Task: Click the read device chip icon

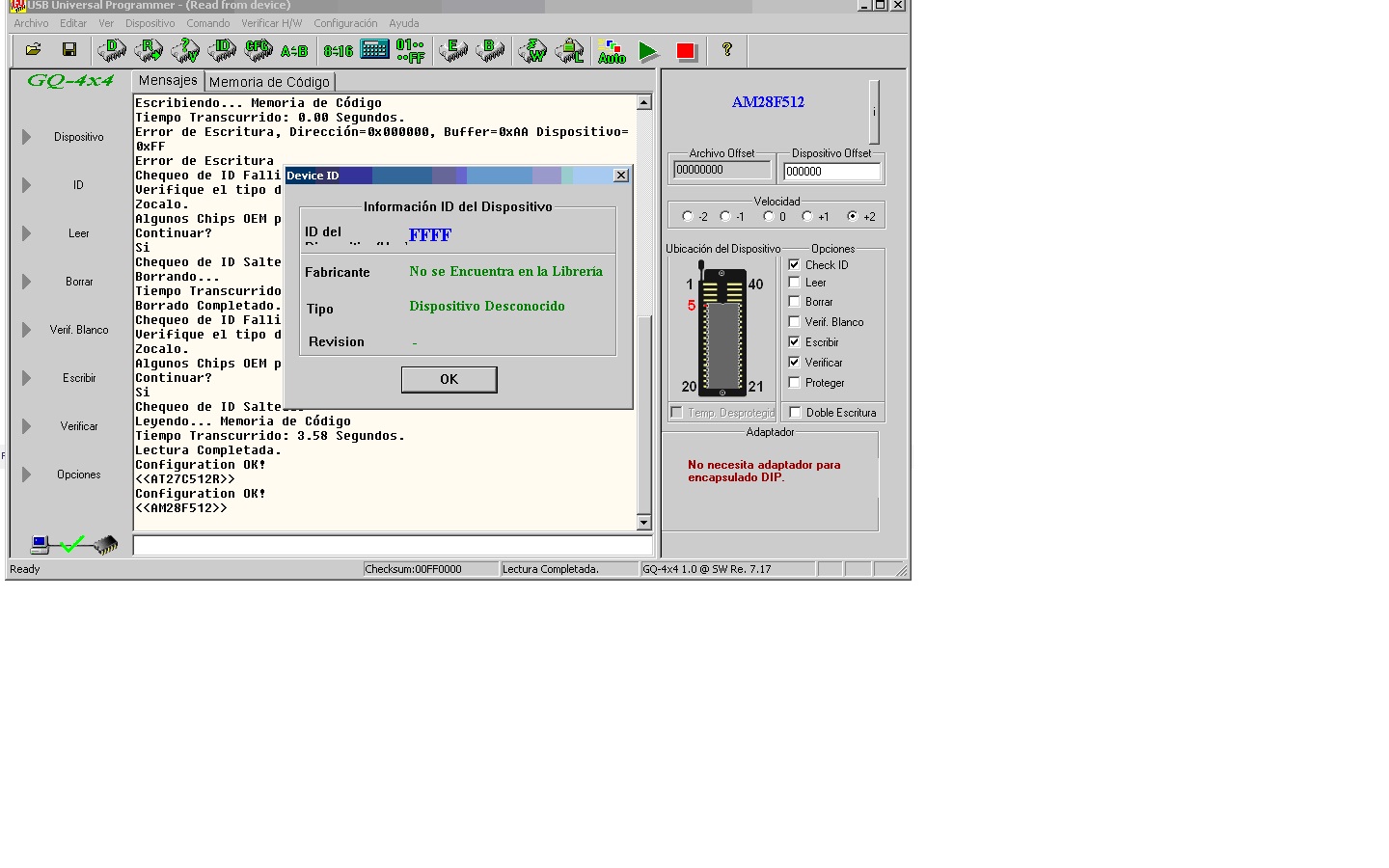Action: [x=149, y=50]
